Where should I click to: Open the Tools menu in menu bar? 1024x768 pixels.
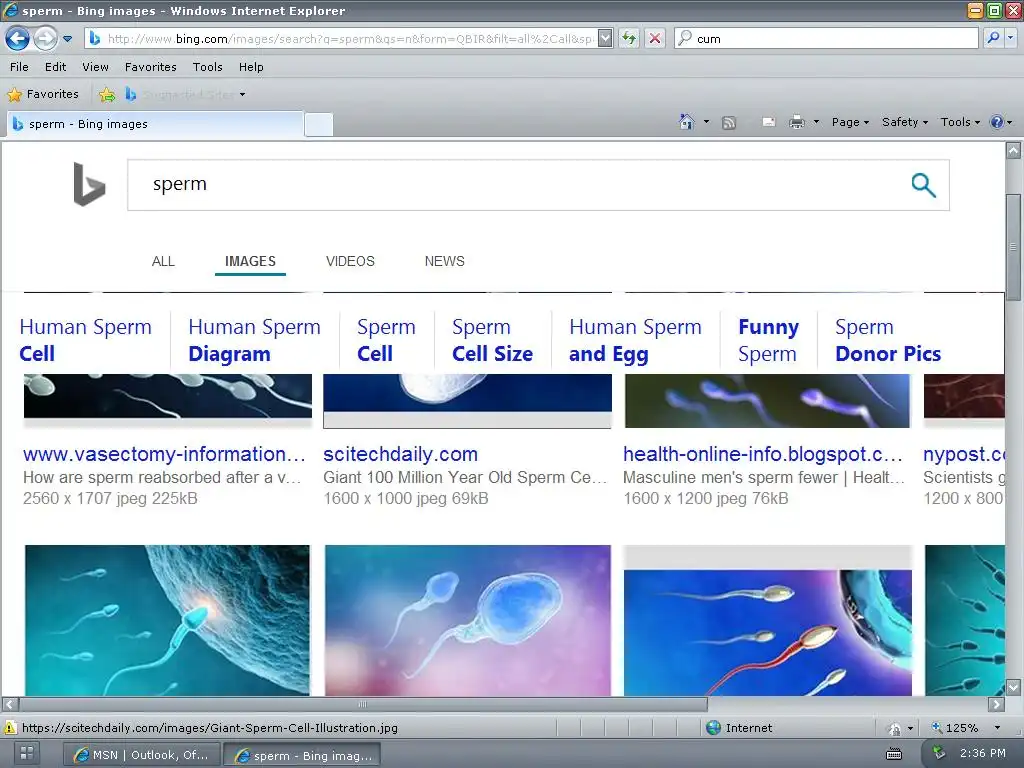(208, 67)
